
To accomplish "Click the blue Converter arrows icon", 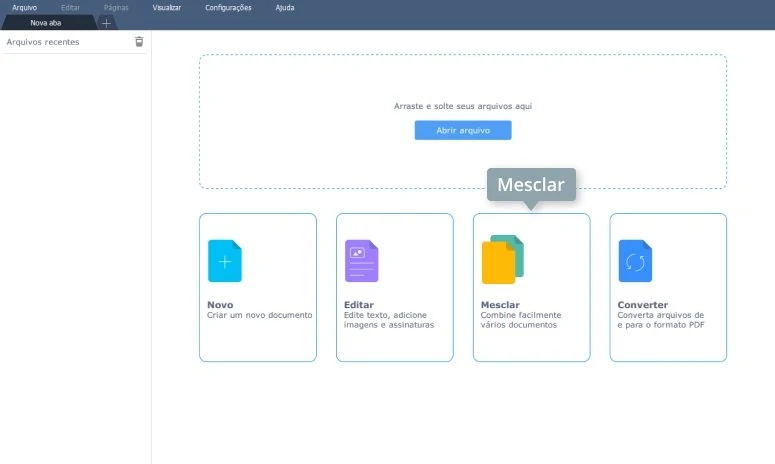I will click(x=635, y=261).
